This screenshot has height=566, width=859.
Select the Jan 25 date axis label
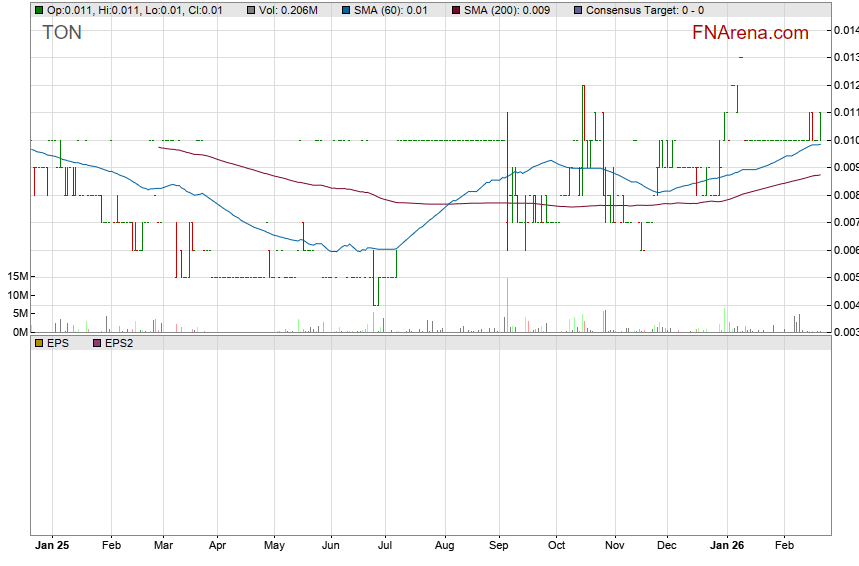tap(51, 546)
